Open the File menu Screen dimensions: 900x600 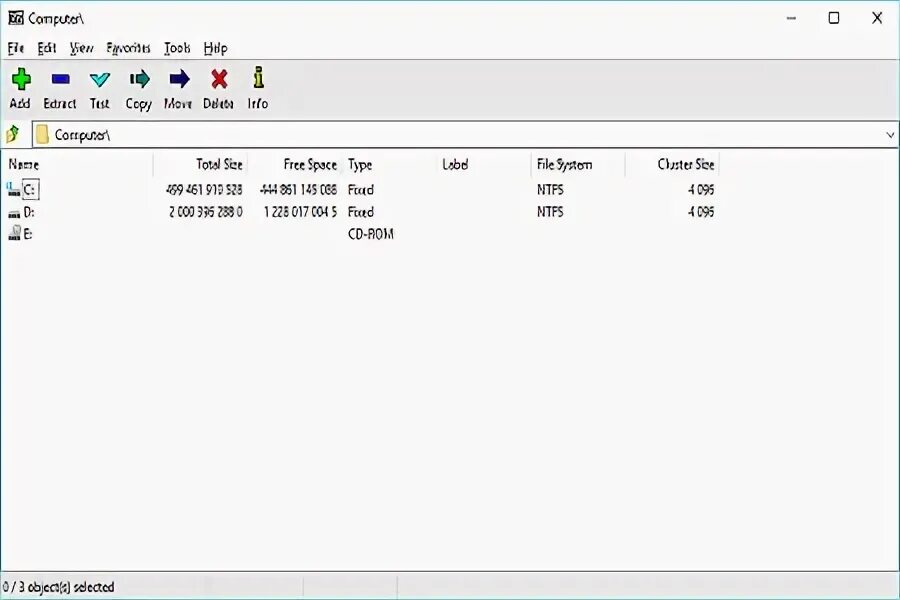tap(15, 47)
